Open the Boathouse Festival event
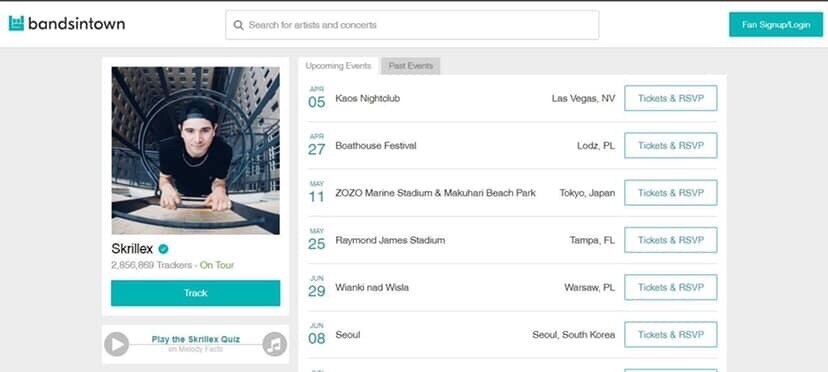This screenshot has height=372, width=828. click(375, 145)
